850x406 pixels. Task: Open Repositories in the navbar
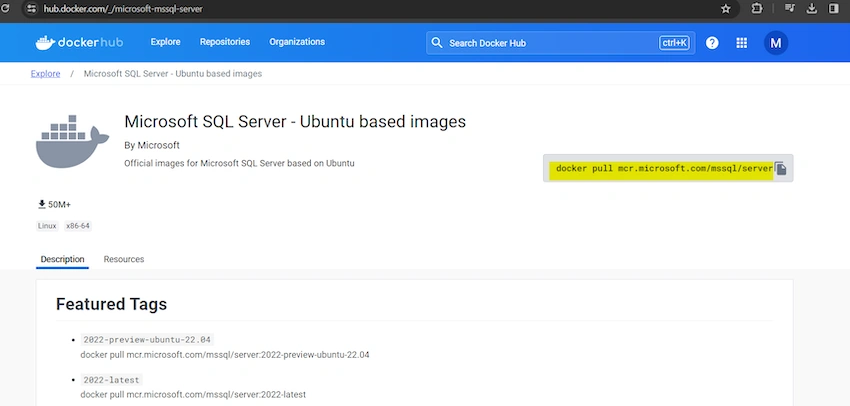click(225, 42)
